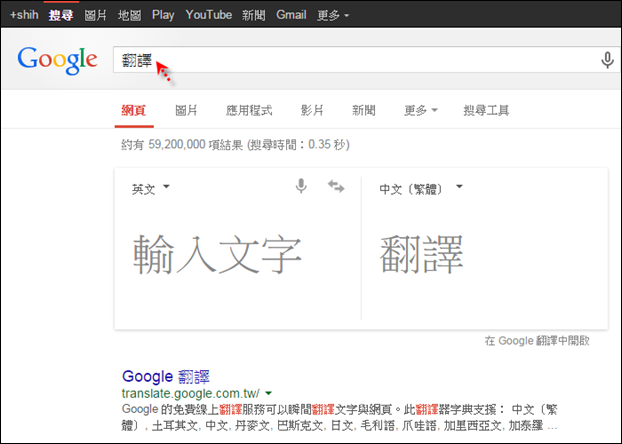Switch to the 新聞 results tab

click(364, 110)
